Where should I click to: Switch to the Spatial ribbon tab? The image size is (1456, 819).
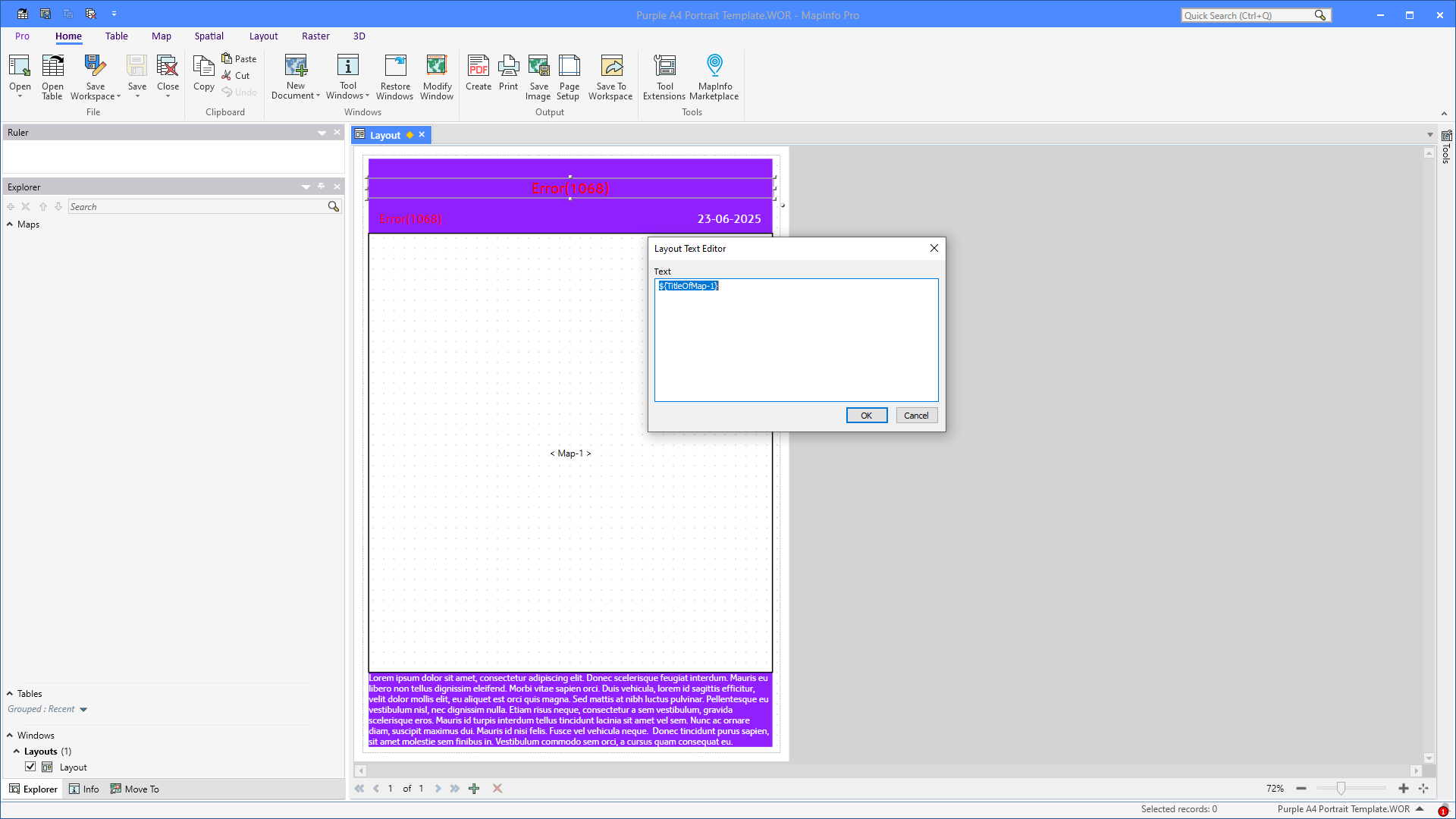point(209,36)
